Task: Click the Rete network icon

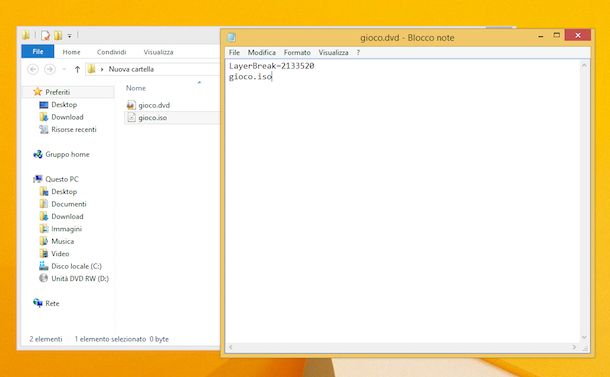Action: 38,303
